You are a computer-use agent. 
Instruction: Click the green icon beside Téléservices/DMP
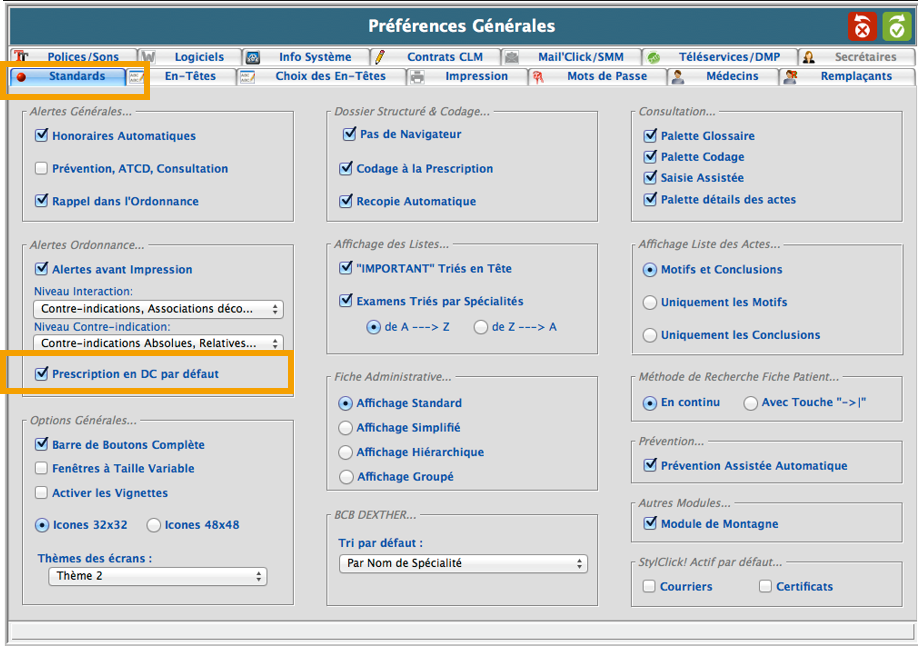tap(652, 57)
